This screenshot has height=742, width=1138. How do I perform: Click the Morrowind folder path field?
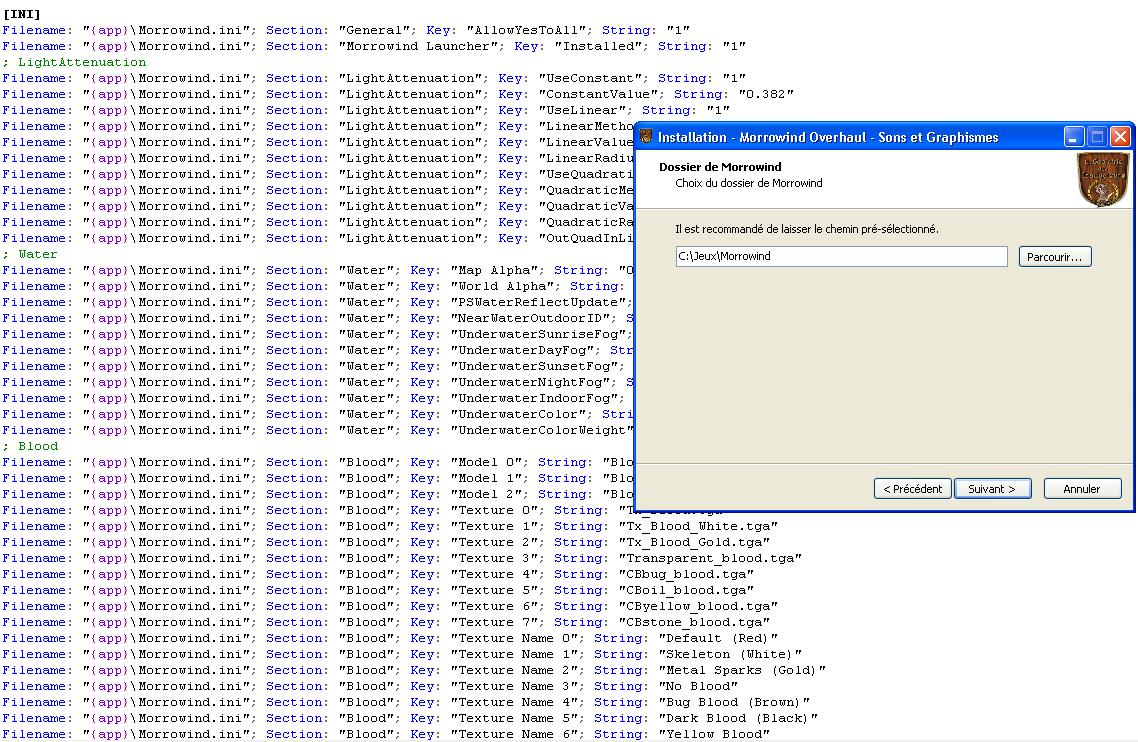[x=841, y=256]
